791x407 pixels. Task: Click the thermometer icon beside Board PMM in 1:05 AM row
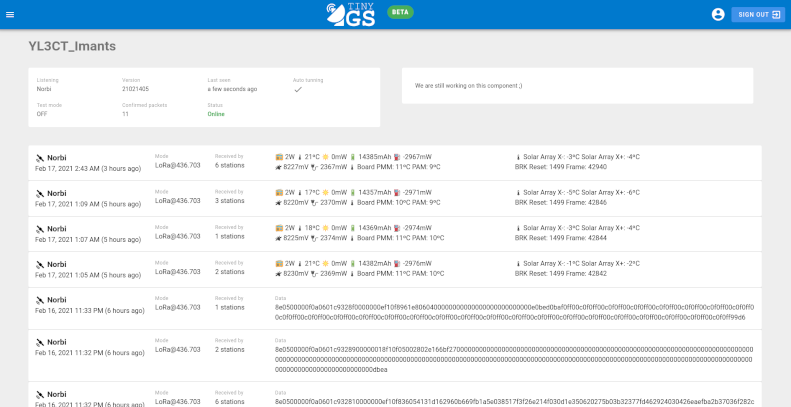pyautogui.click(x=353, y=274)
